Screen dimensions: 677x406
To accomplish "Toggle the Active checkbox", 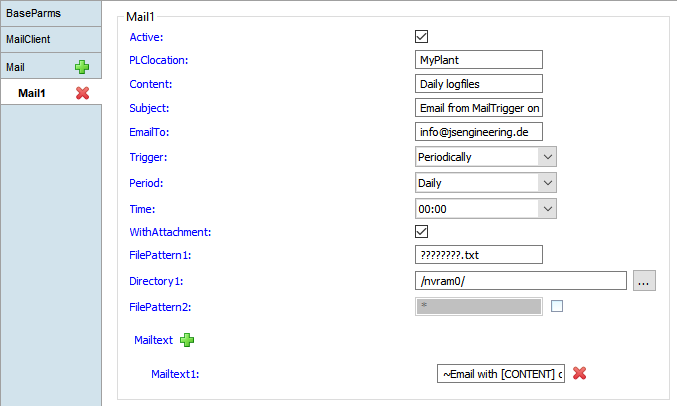I will click(422, 37).
